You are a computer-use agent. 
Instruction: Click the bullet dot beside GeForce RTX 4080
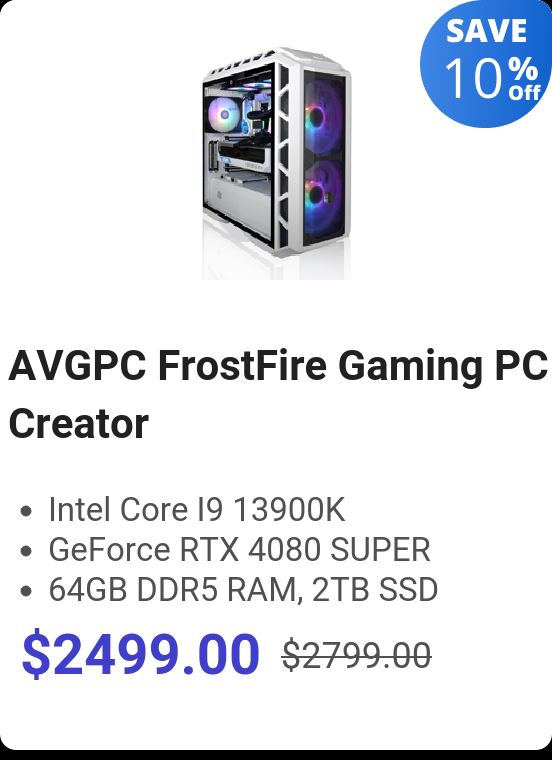pos(27,551)
